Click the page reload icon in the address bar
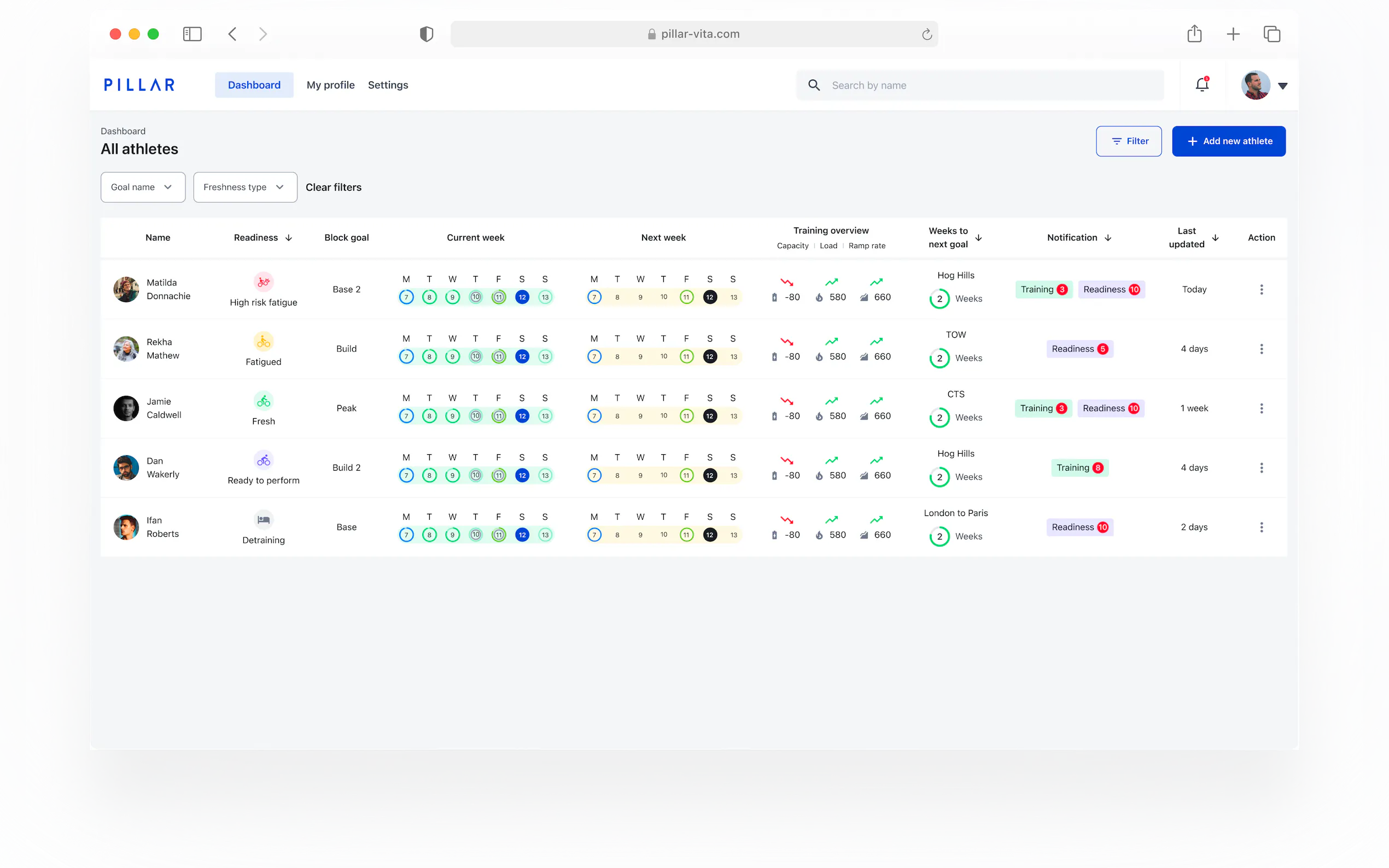 click(x=926, y=34)
